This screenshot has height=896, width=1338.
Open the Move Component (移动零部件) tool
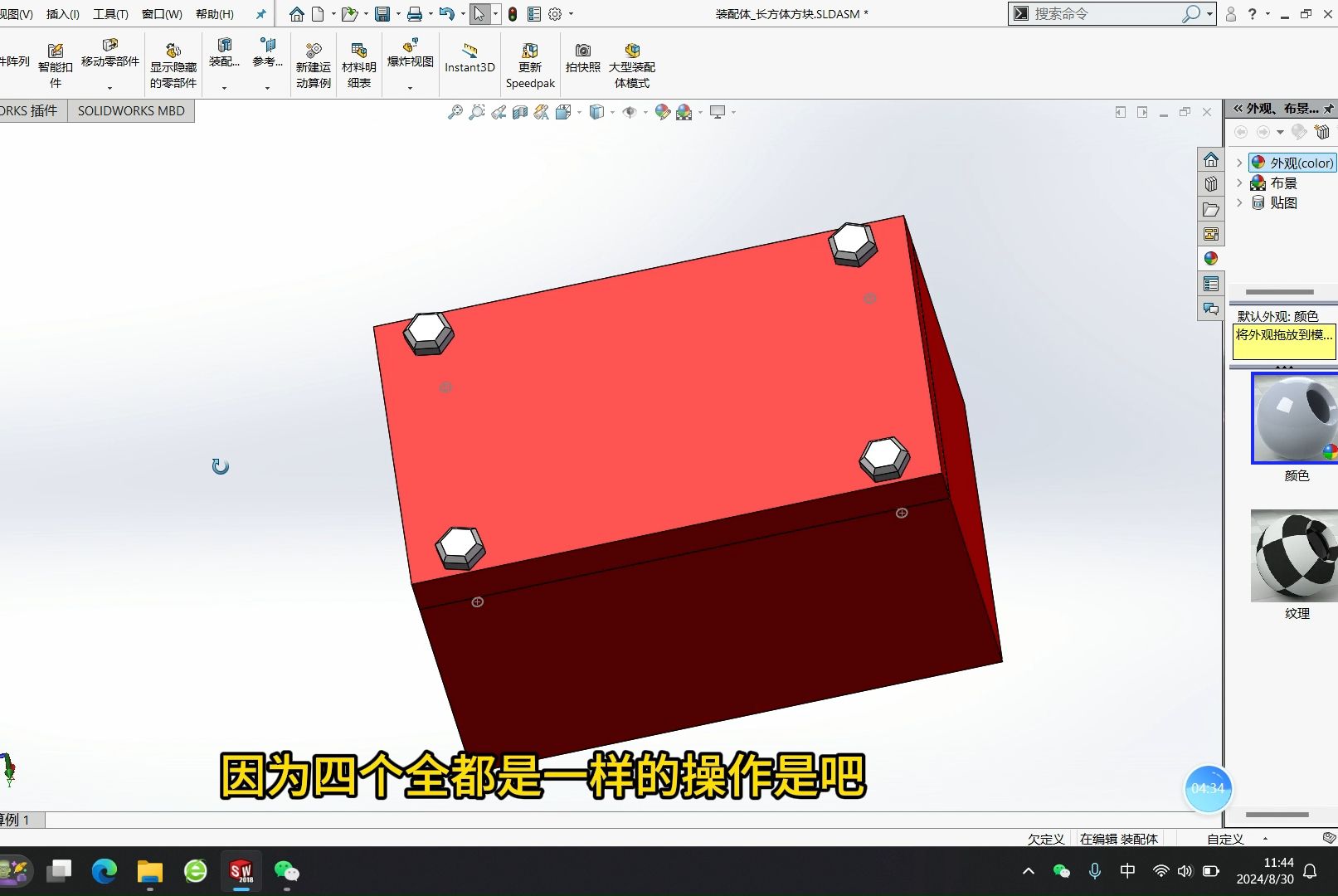click(109, 58)
